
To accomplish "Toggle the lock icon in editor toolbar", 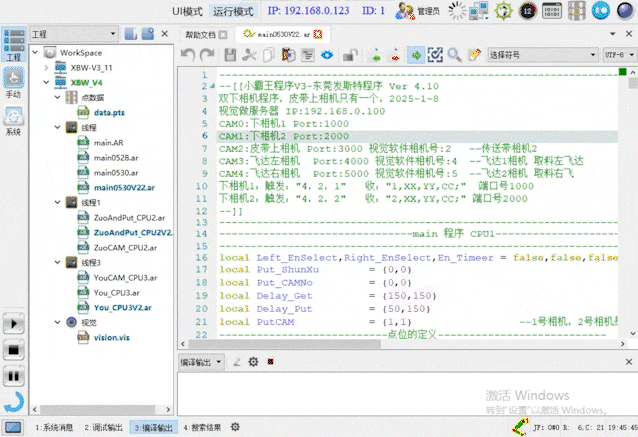I will (350, 55).
